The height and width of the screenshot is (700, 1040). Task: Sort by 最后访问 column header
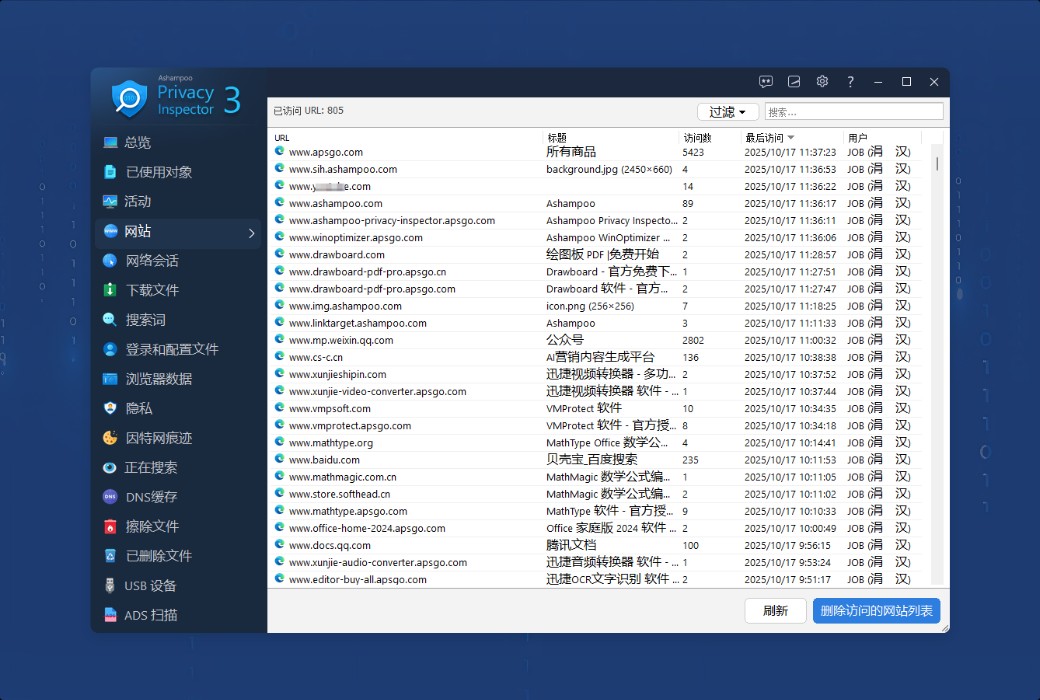point(768,137)
